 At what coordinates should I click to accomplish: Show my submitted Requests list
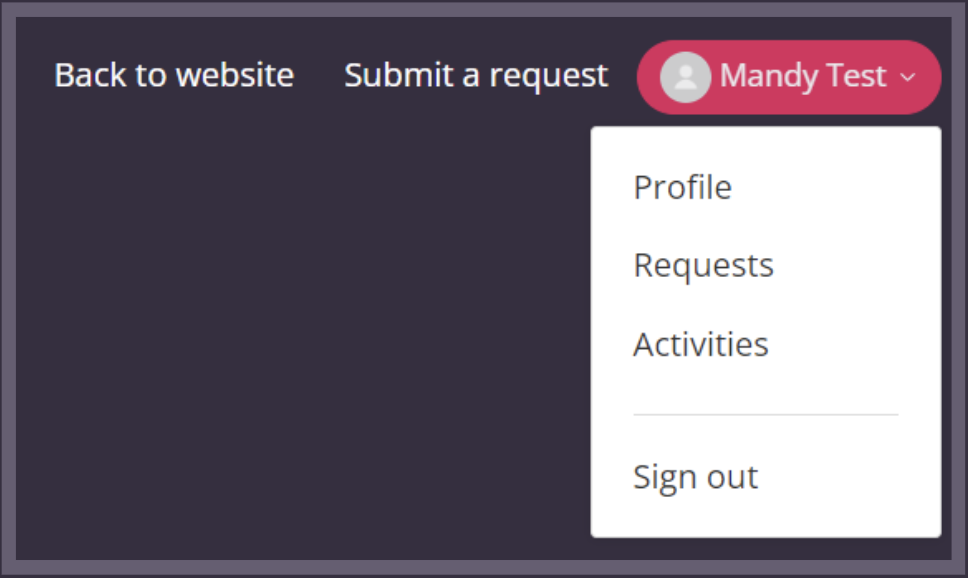pyautogui.click(x=703, y=266)
